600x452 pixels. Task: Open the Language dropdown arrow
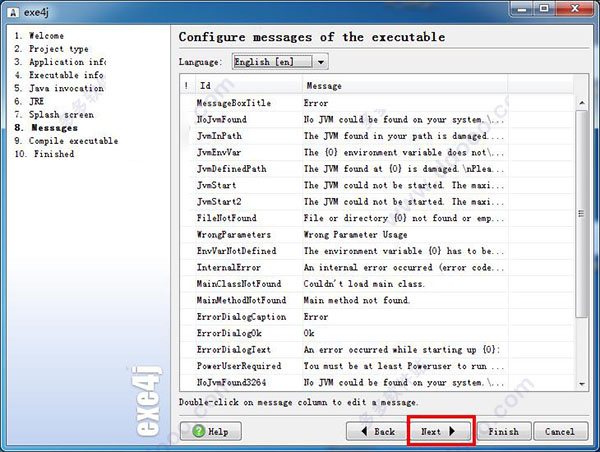click(x=321, y=62)
